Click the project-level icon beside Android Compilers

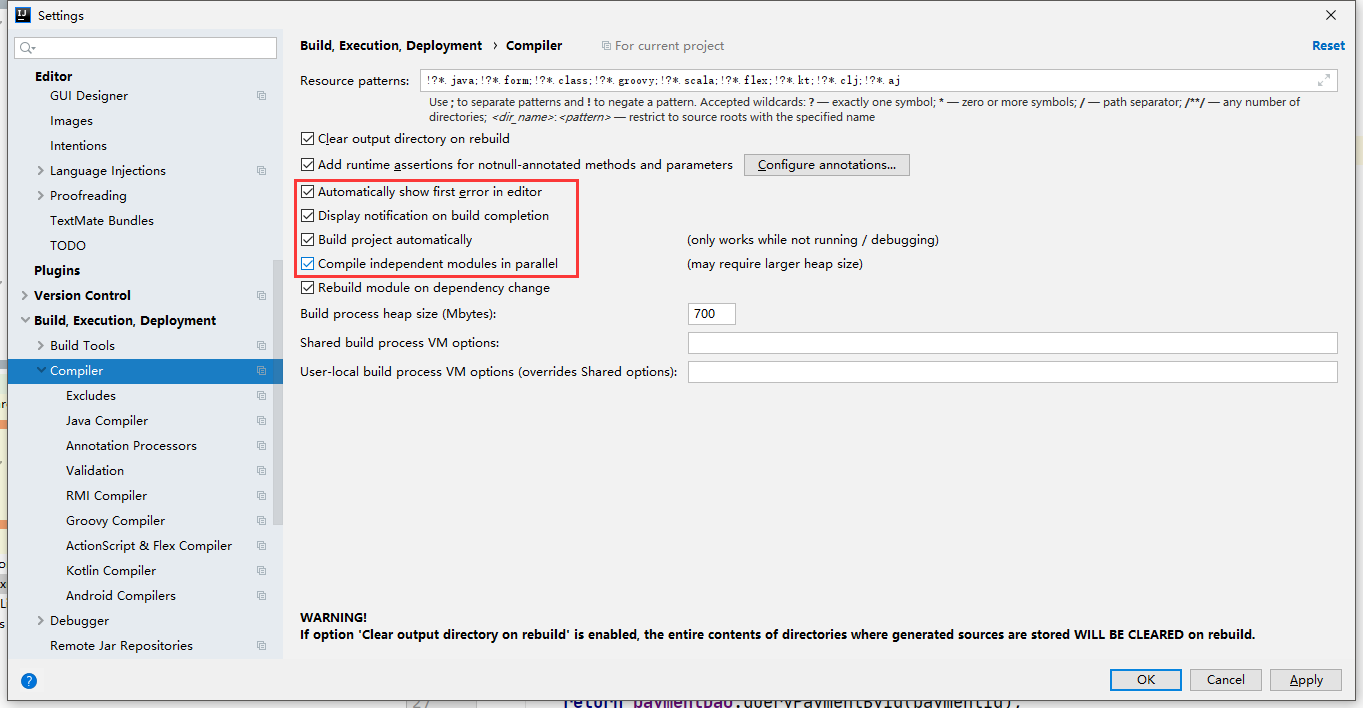262,596
